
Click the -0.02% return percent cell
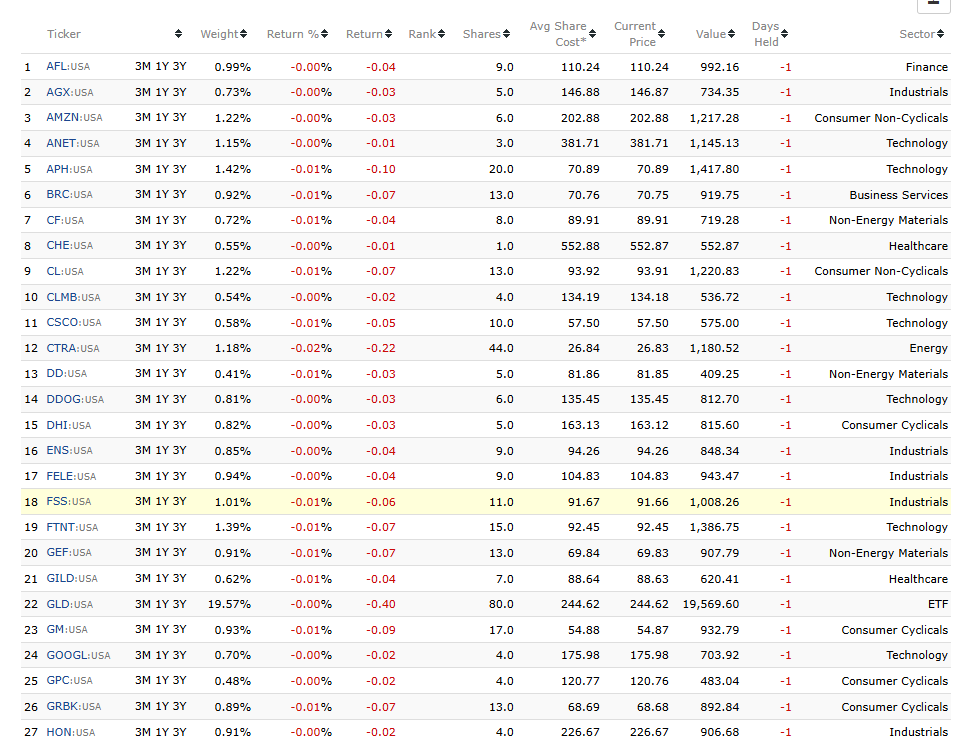pos(311,348)
